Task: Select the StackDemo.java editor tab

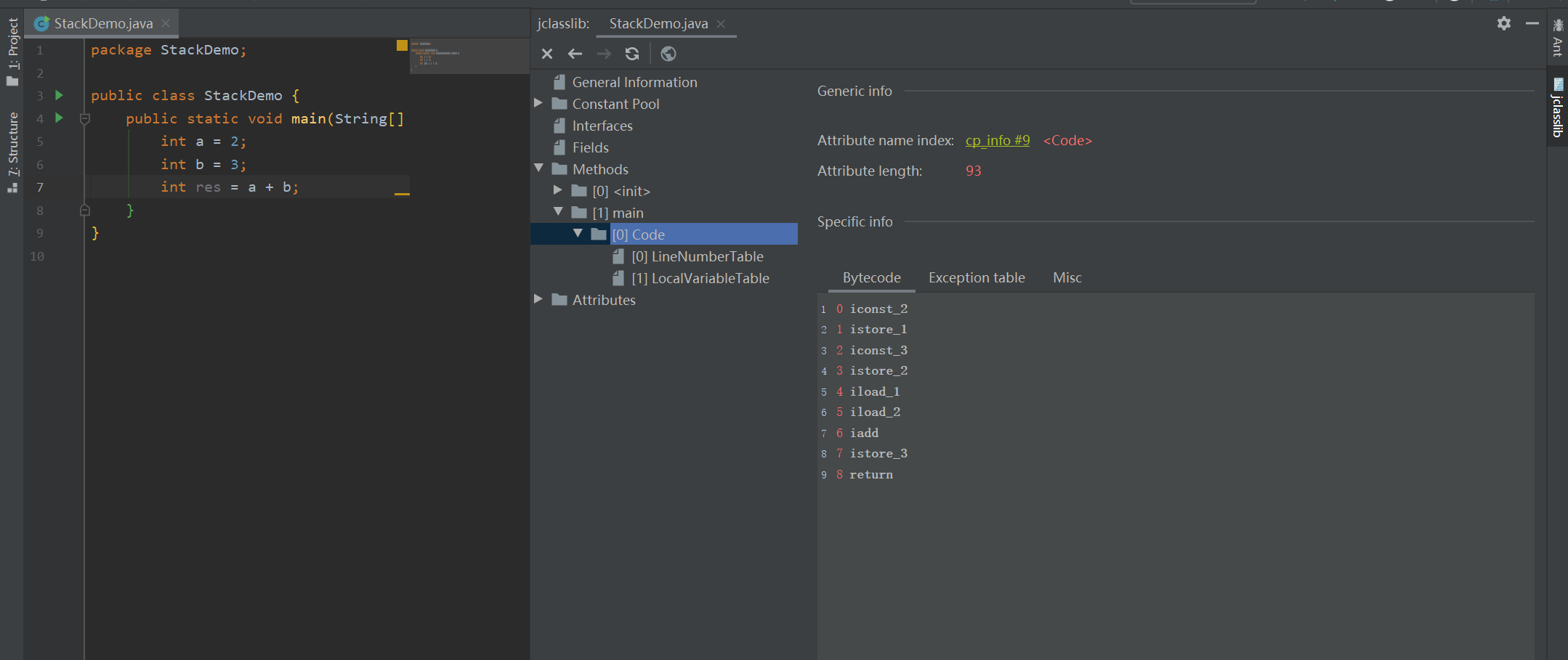Action: [103, 23]
